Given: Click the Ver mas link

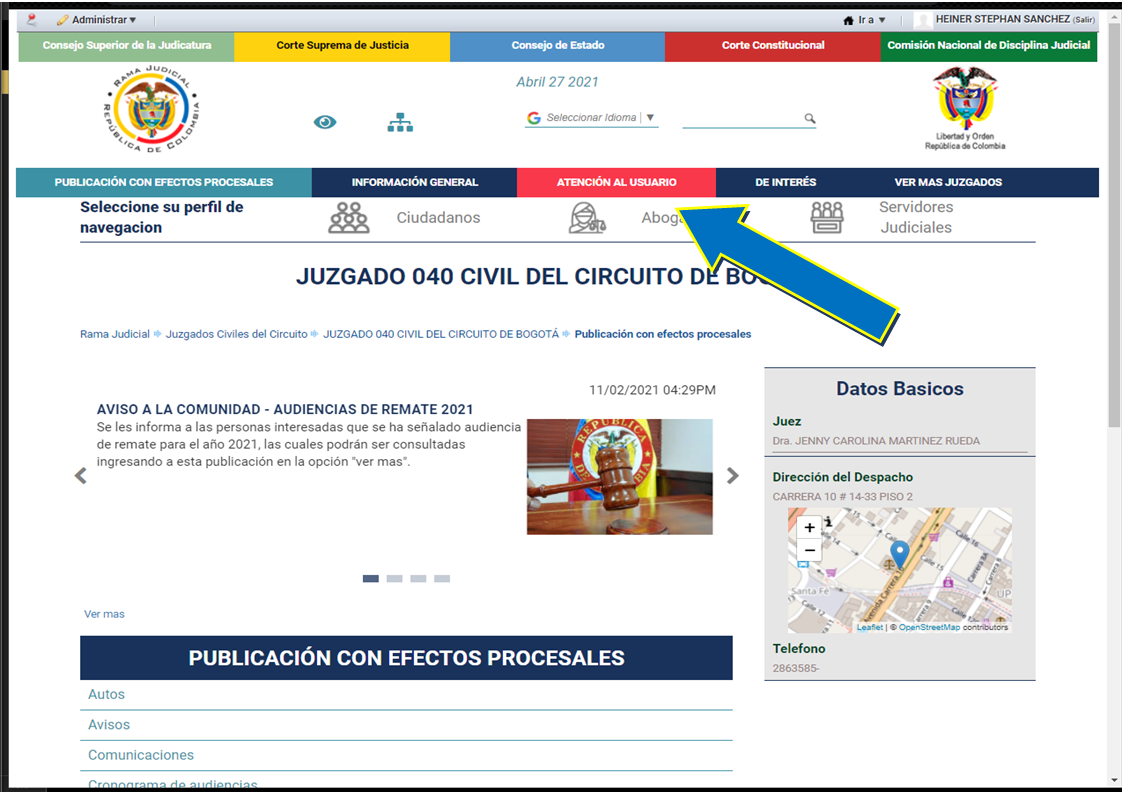Looking at the screenshot, I should (104, 614).
